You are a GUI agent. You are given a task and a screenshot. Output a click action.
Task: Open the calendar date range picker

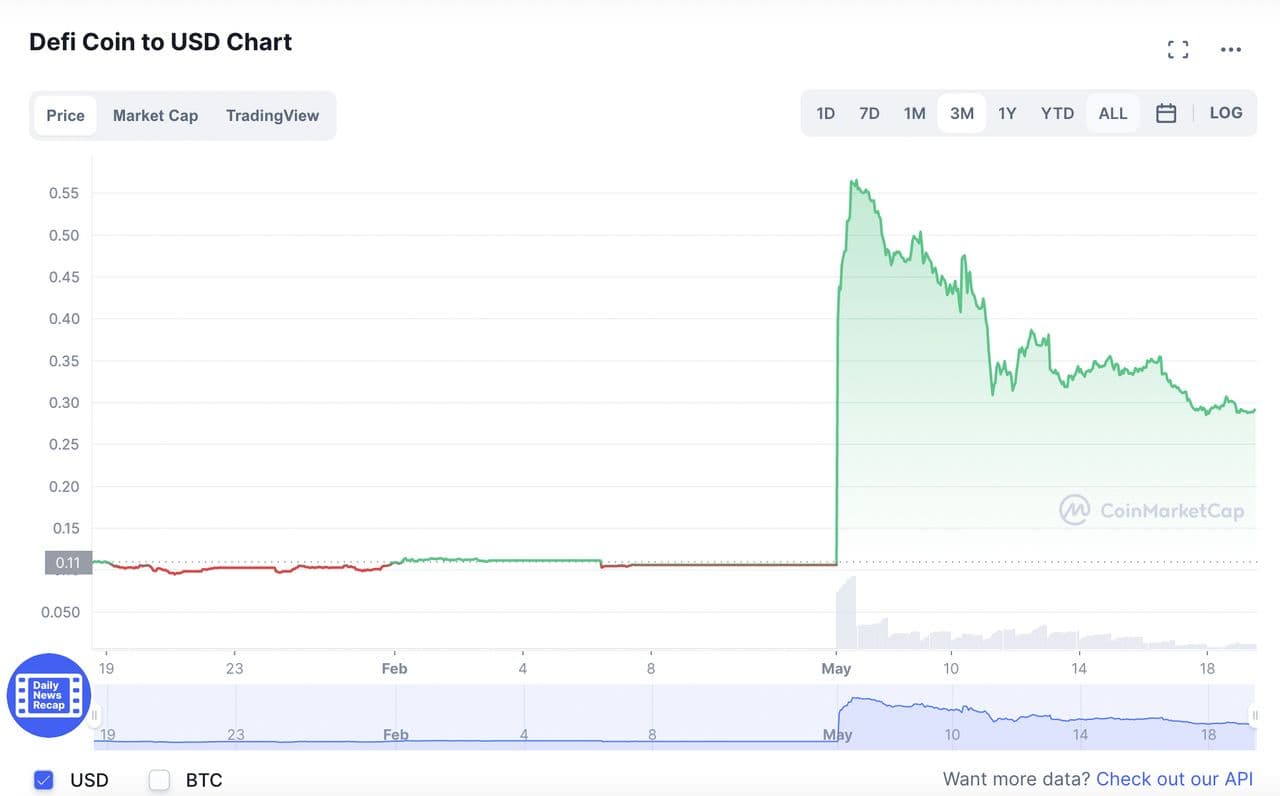click(1166, 114)
